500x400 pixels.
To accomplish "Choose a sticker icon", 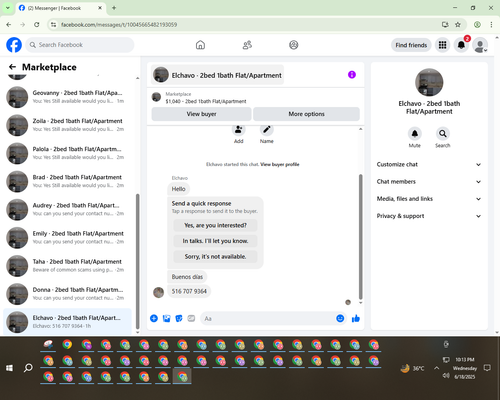I will point(179,319).
